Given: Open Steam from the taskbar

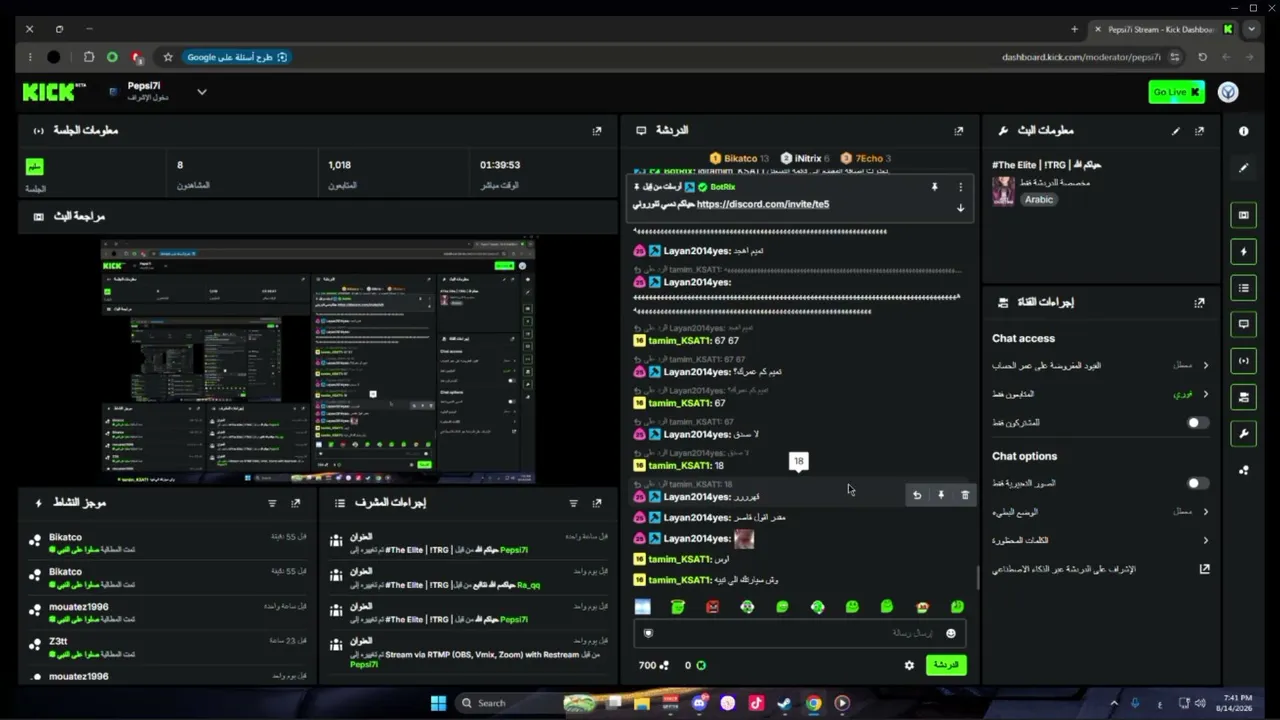Looking at the screenshot, I should [785, 703].
